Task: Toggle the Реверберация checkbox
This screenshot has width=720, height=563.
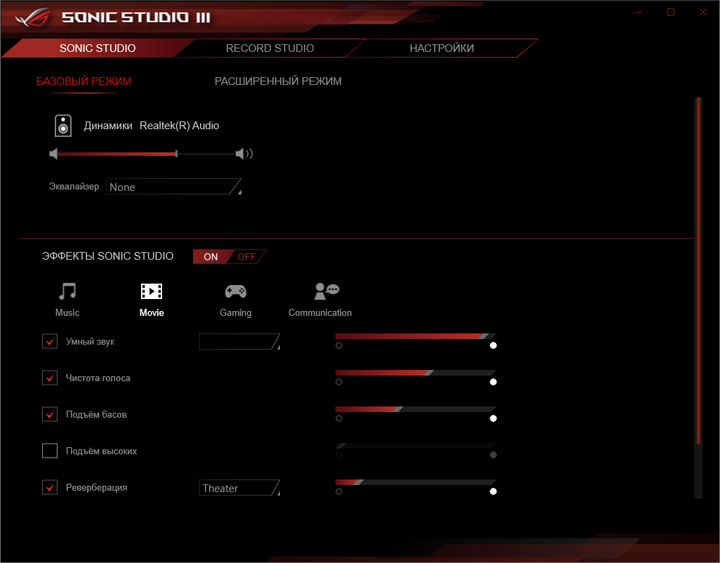Action: [50, 487]
